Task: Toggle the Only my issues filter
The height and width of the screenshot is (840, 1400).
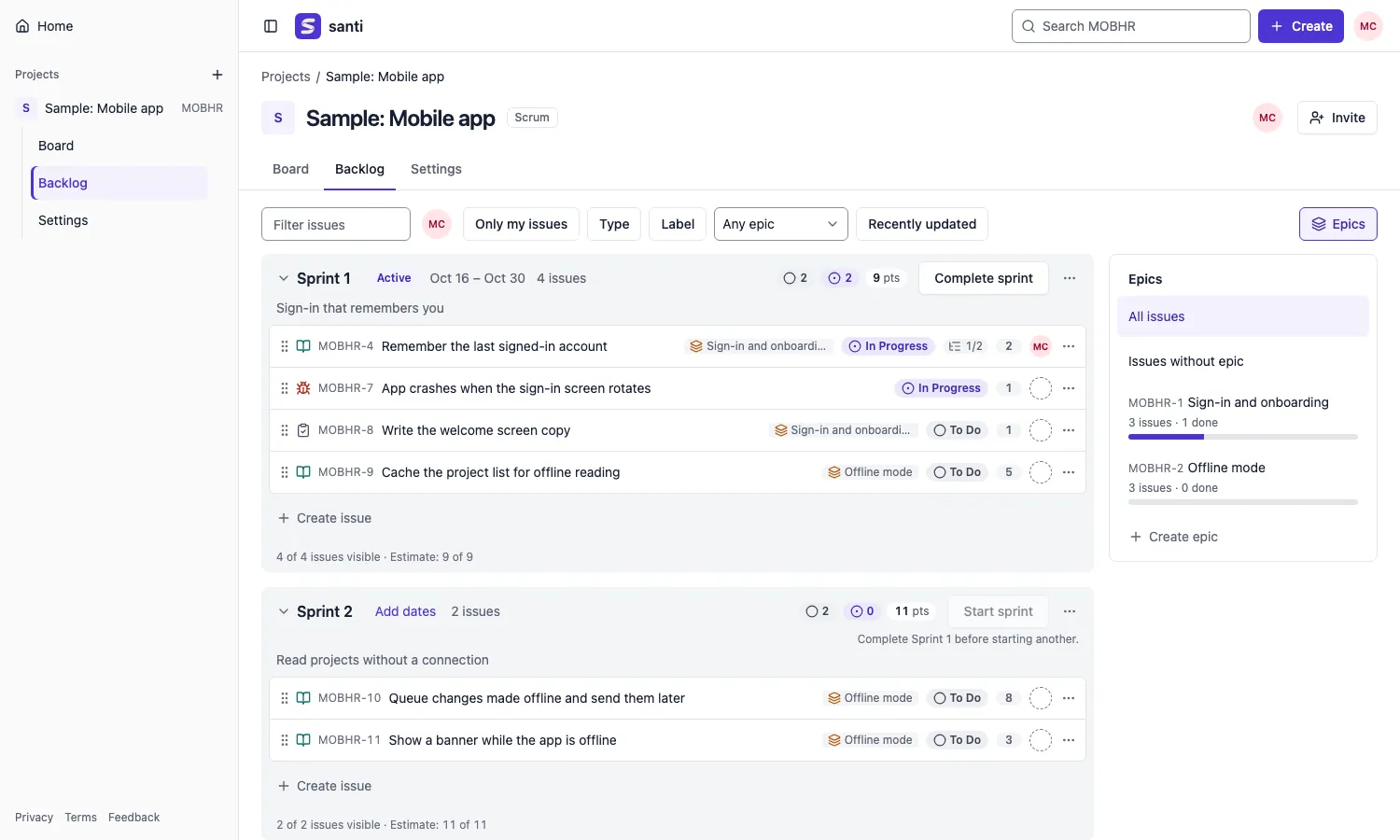Action: (x=521, y=224)
